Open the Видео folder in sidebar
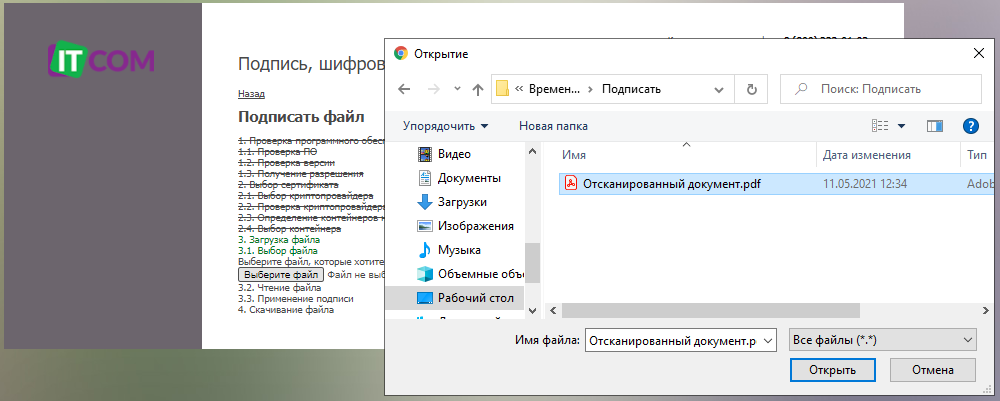Image resolution: width=1000 pixels, height=401 pixels. pyautogui.click(x=453, y=154)
